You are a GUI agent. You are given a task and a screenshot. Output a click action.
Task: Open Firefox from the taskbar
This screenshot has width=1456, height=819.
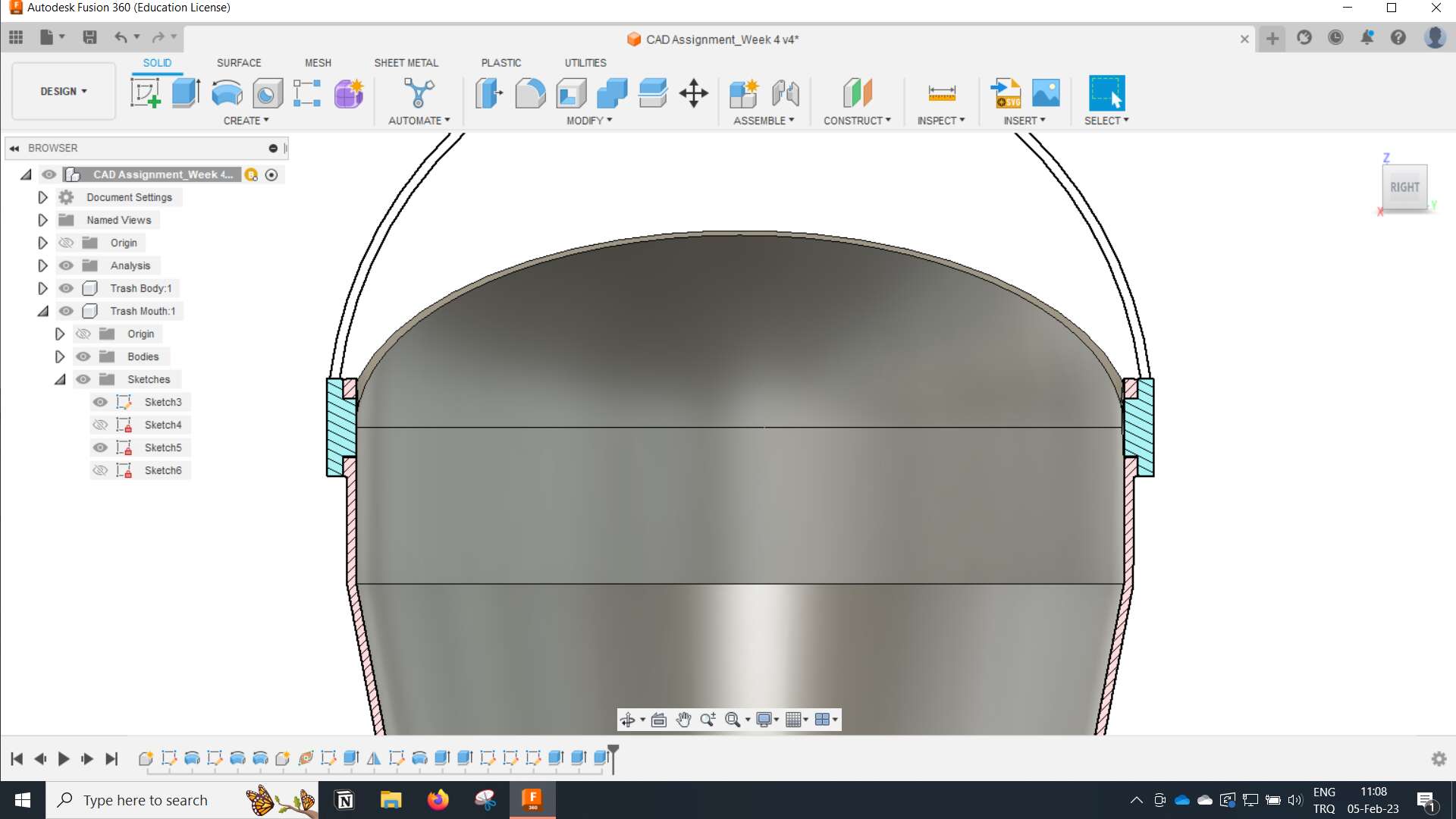click(x=438, y=800)
